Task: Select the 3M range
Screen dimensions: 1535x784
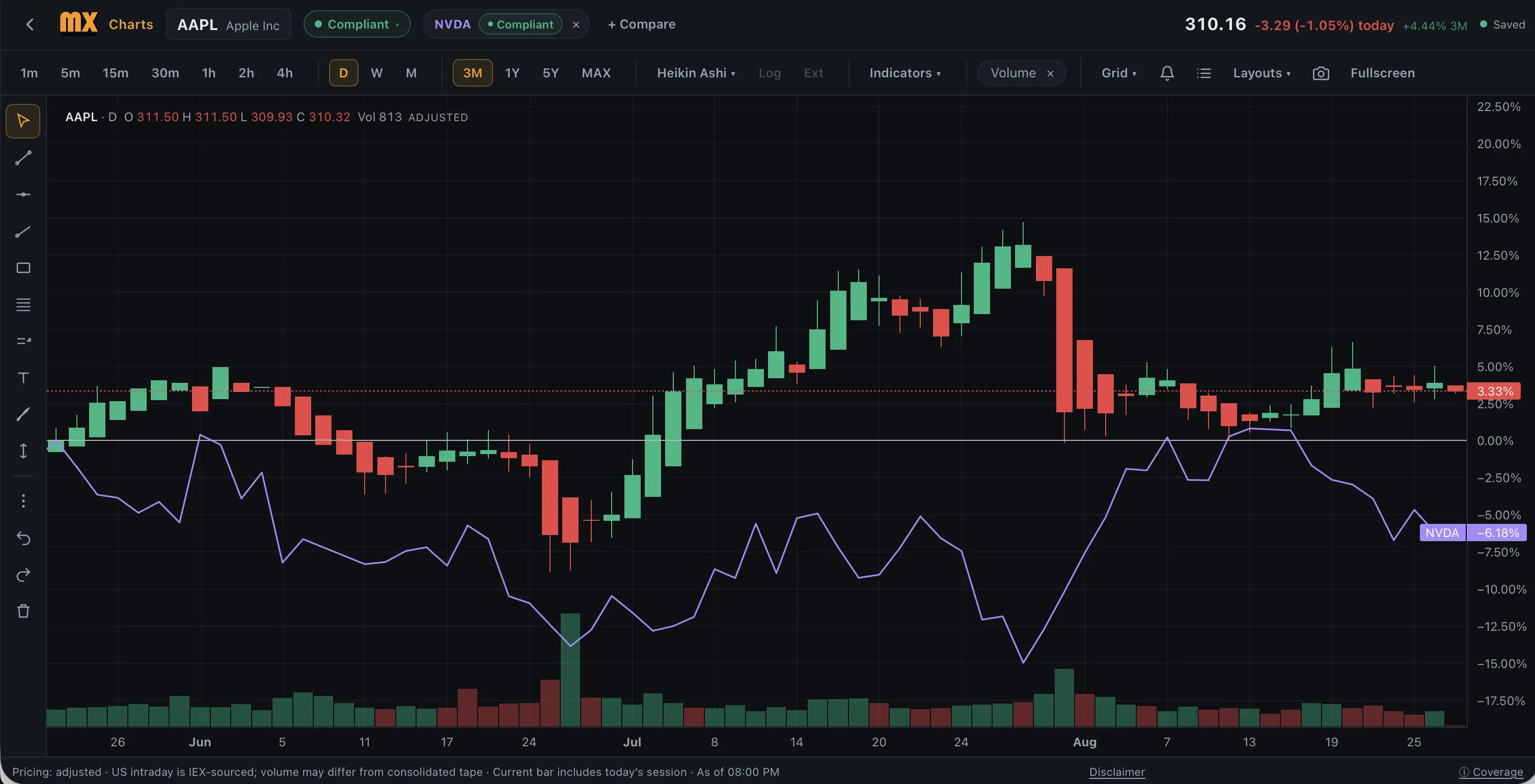Action: 473,73
